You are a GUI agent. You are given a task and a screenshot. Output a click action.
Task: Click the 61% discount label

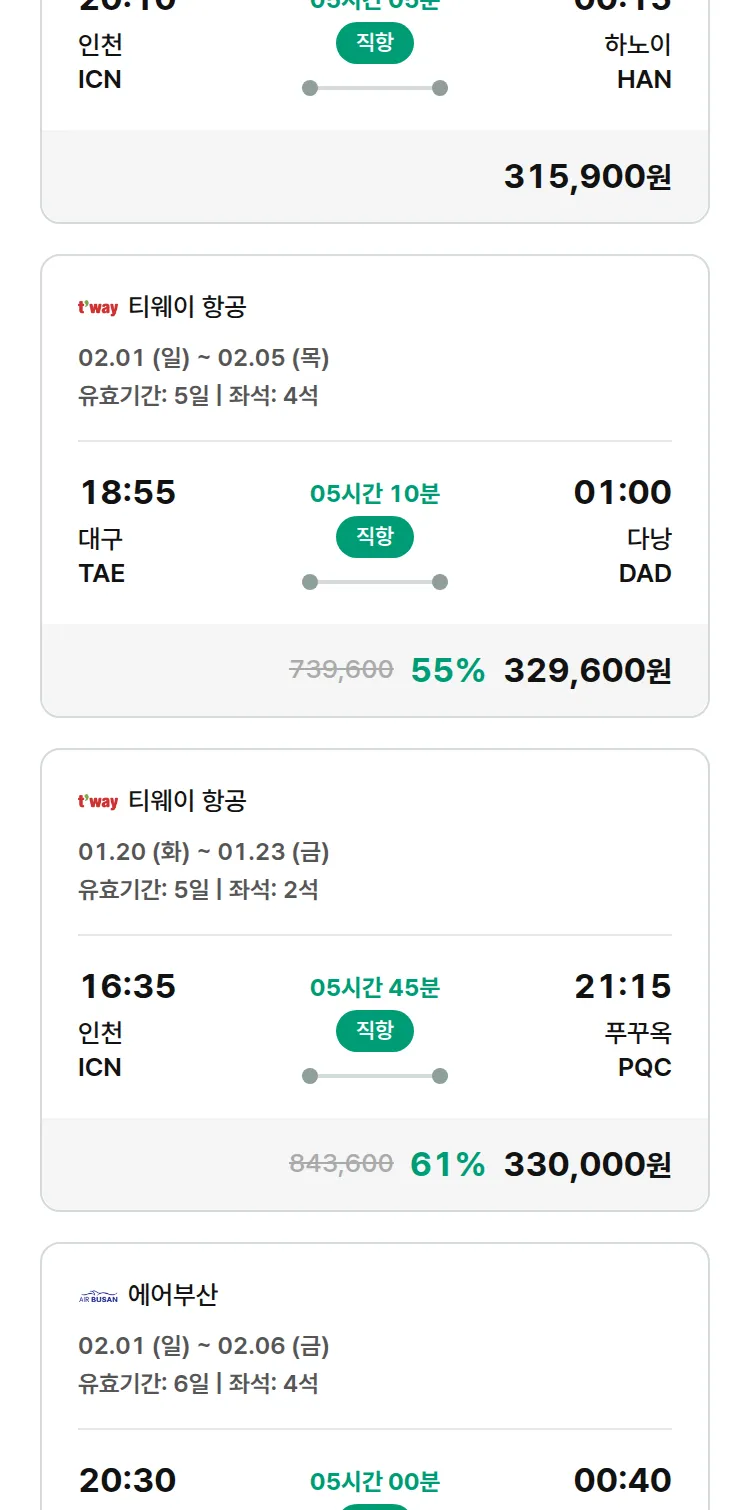(x=448, y=1164)
